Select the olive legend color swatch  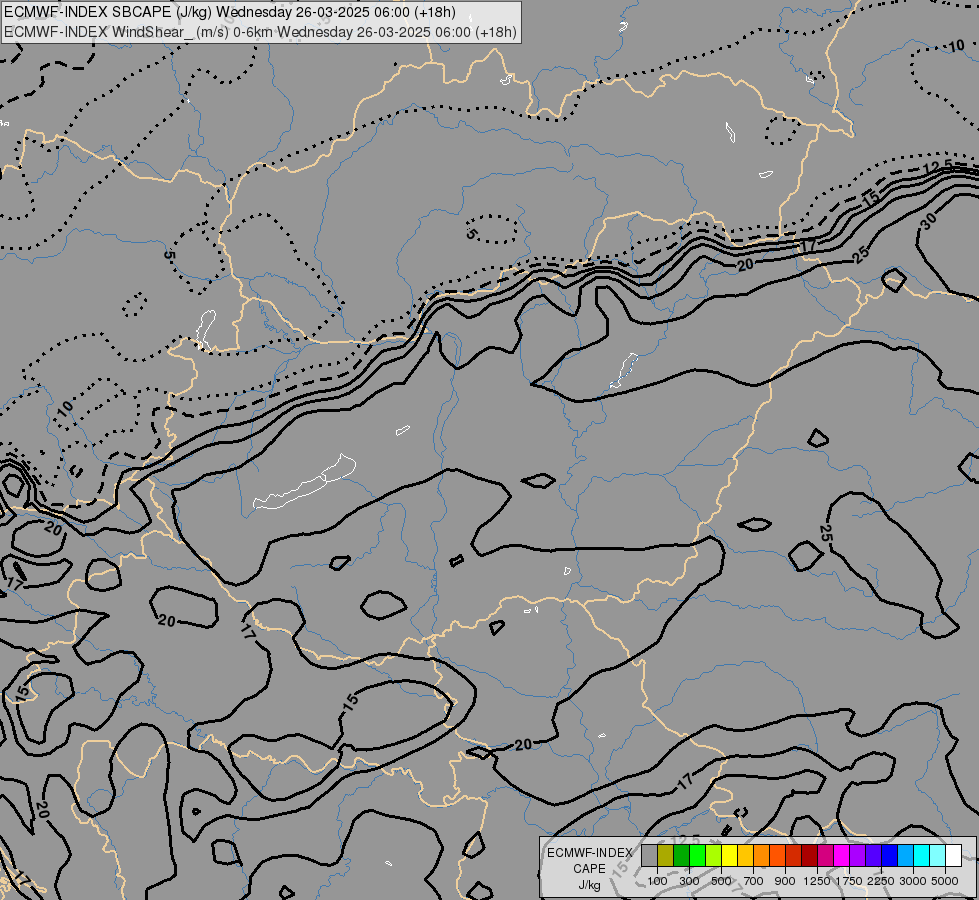tap(666, 856)
